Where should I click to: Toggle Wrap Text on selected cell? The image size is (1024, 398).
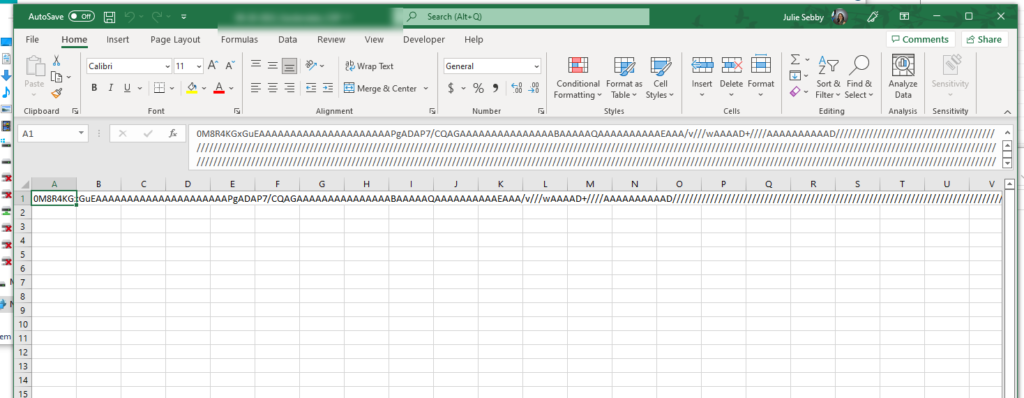[x=369, y=66]
